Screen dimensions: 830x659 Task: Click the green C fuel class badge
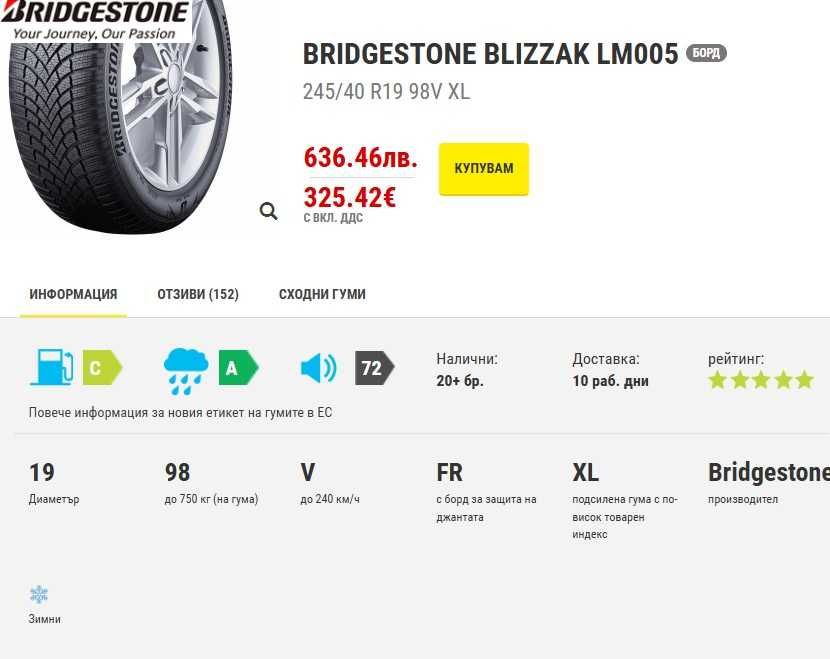click(100, 368)
